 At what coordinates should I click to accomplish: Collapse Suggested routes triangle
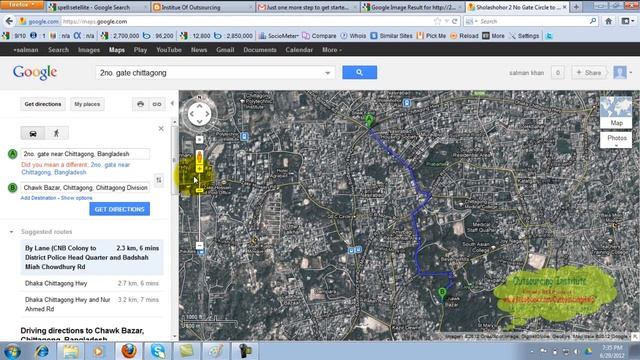point(11,232)
